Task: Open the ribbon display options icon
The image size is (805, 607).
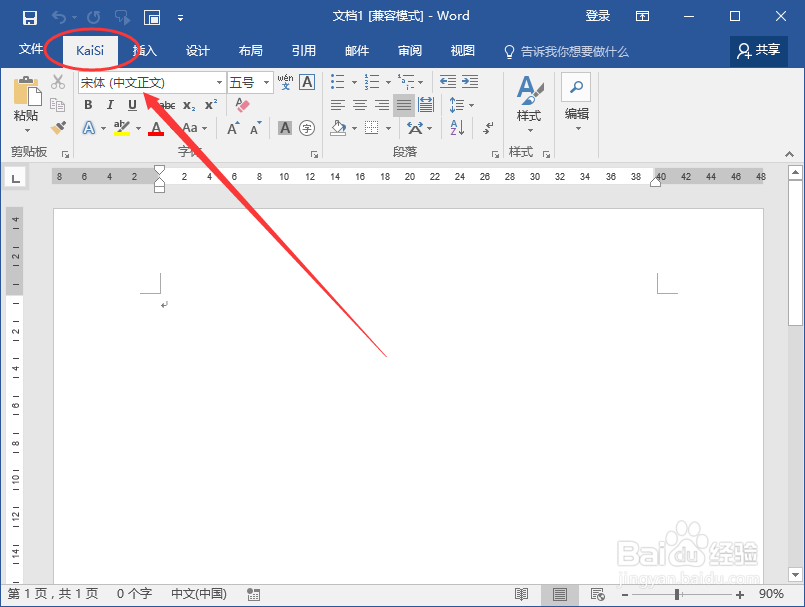Action: [642, 16]
